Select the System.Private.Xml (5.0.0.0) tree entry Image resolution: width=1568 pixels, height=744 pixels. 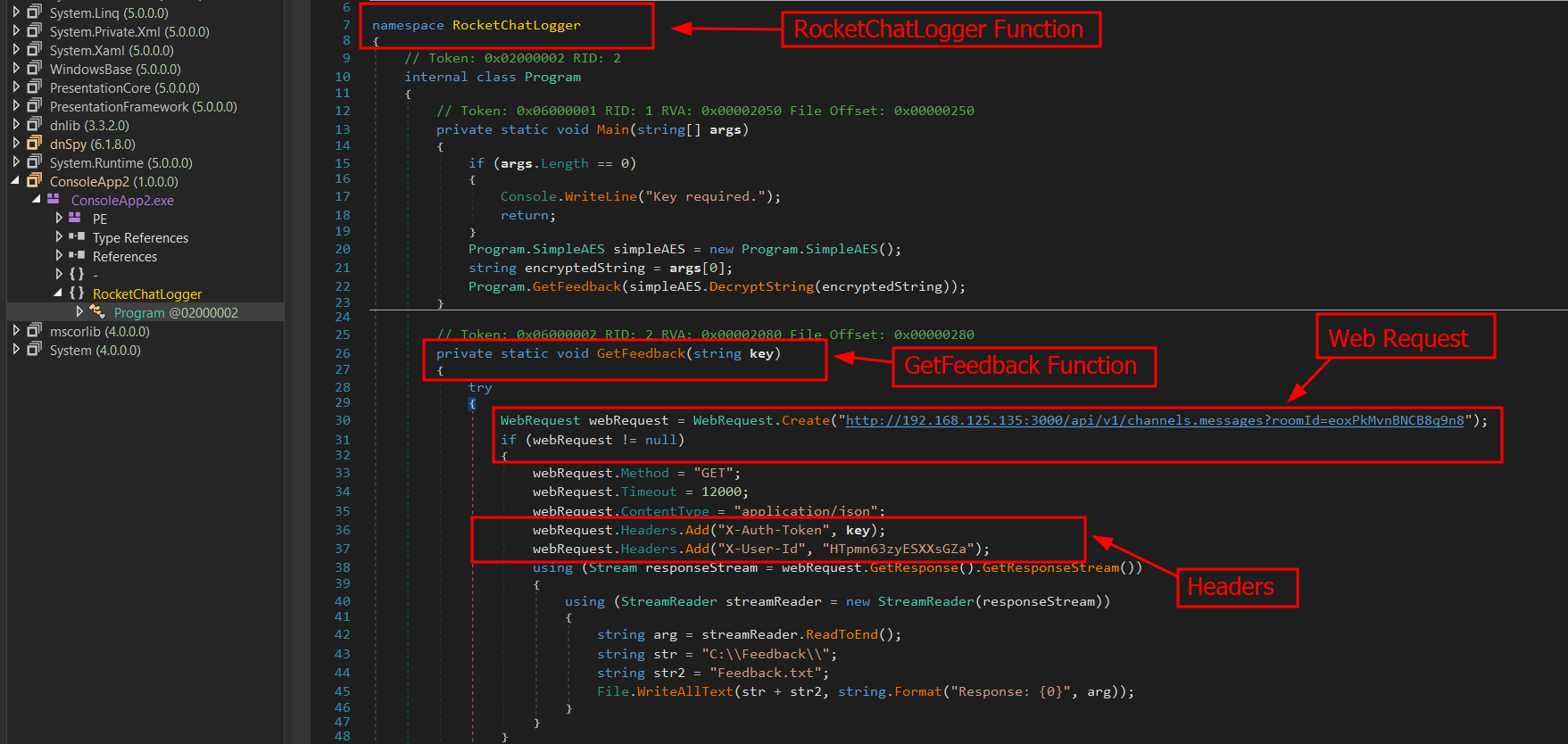[x=129, y=31]
